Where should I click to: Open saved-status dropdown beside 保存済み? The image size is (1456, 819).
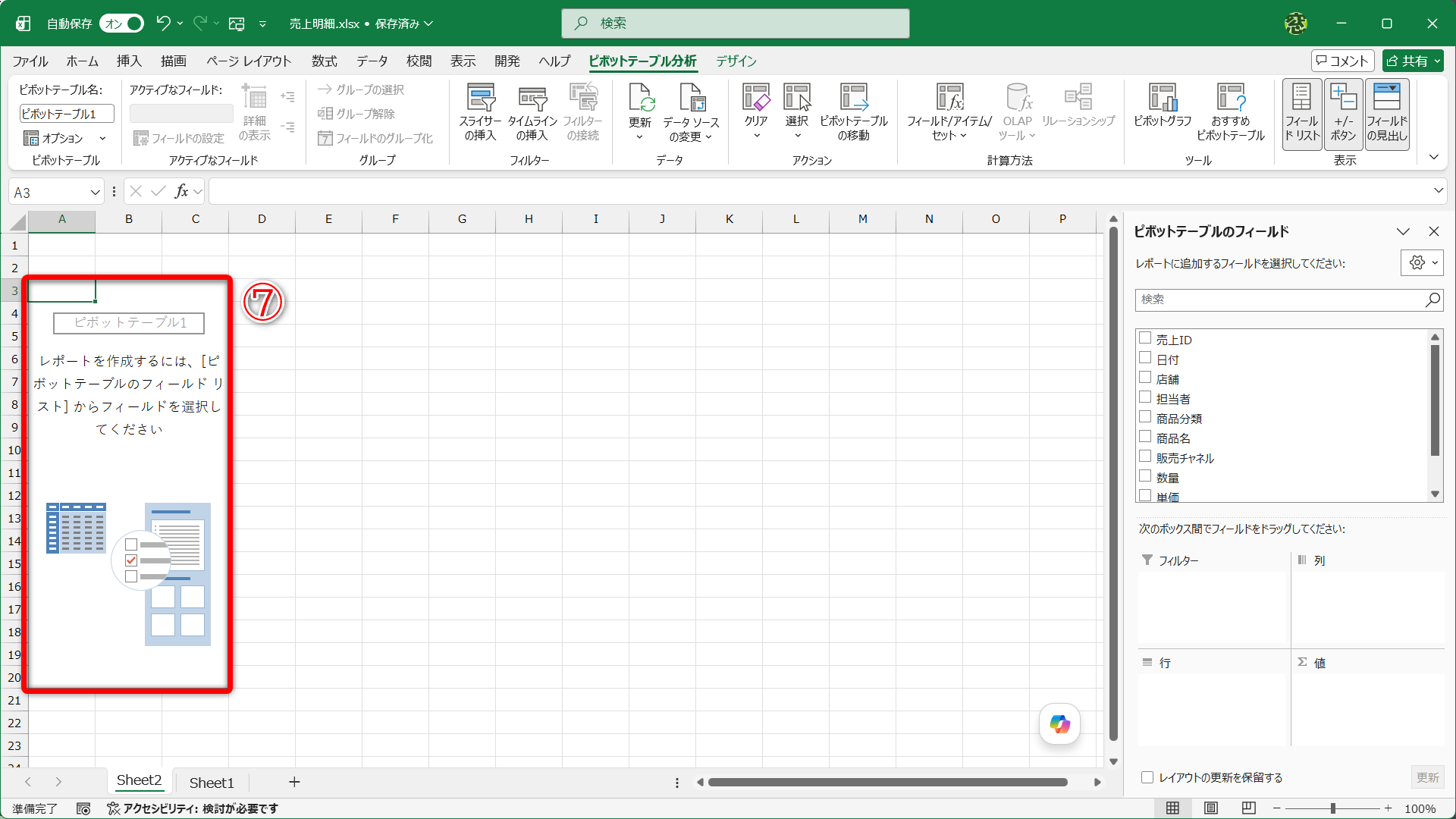pos(429,24)
